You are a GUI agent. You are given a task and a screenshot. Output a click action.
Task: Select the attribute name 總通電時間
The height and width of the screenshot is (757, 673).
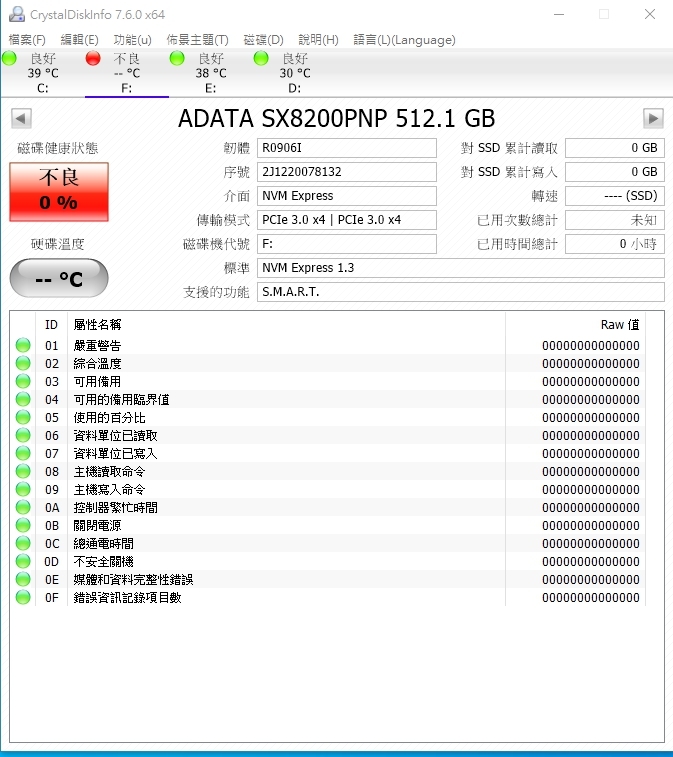pos(103,544)
